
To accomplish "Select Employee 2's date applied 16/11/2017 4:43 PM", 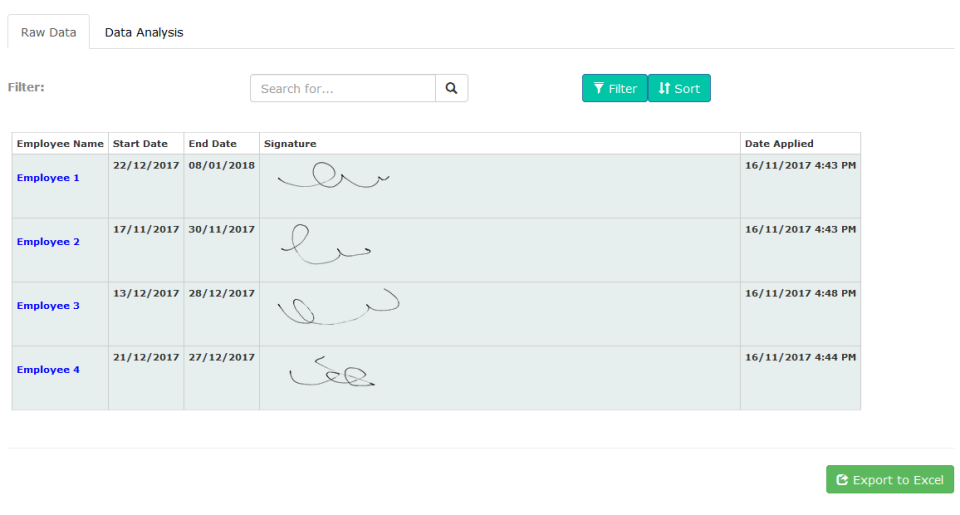I will pos(800,230).
